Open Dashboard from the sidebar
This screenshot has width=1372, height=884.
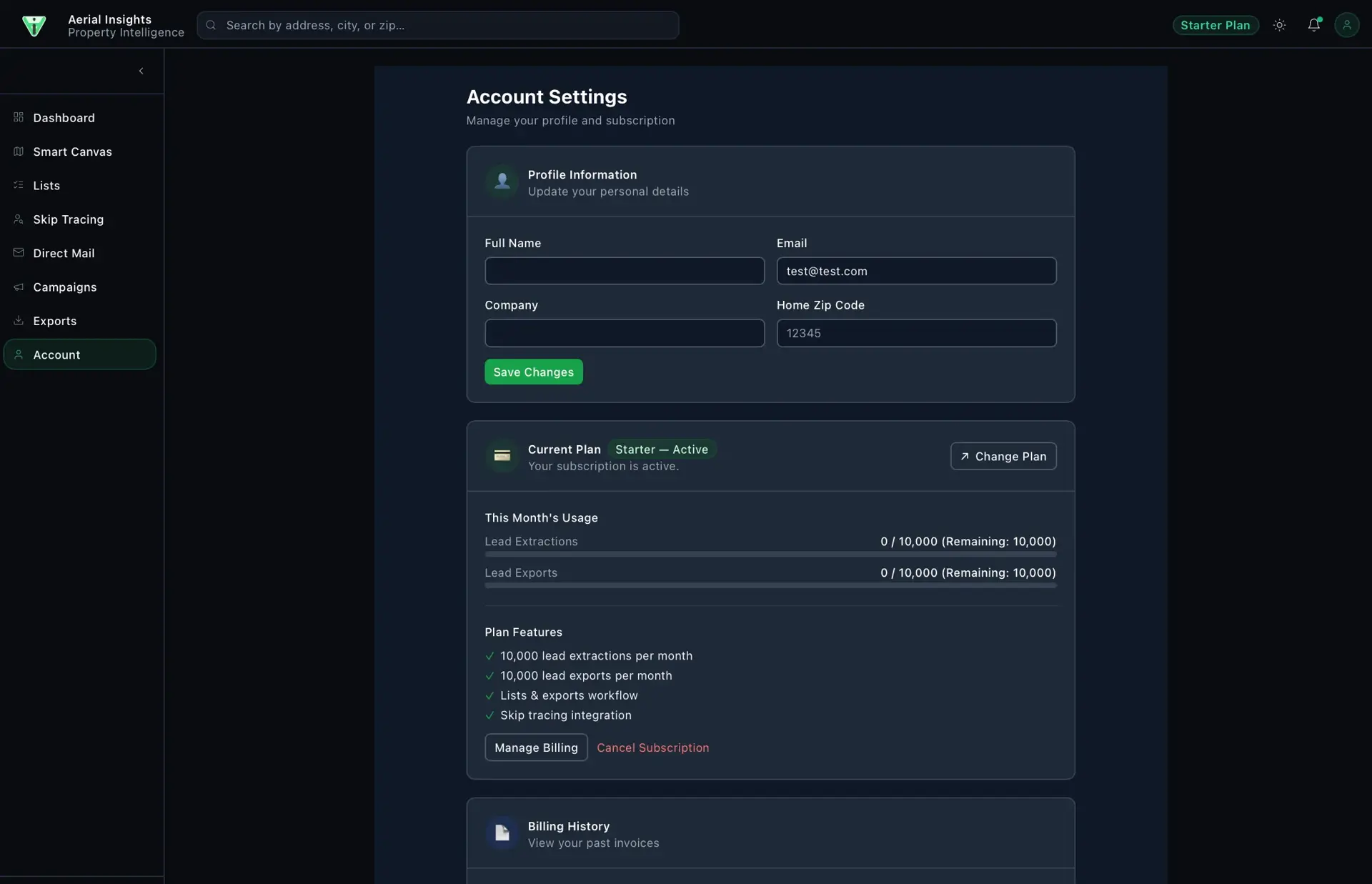[x=79, y=117]
